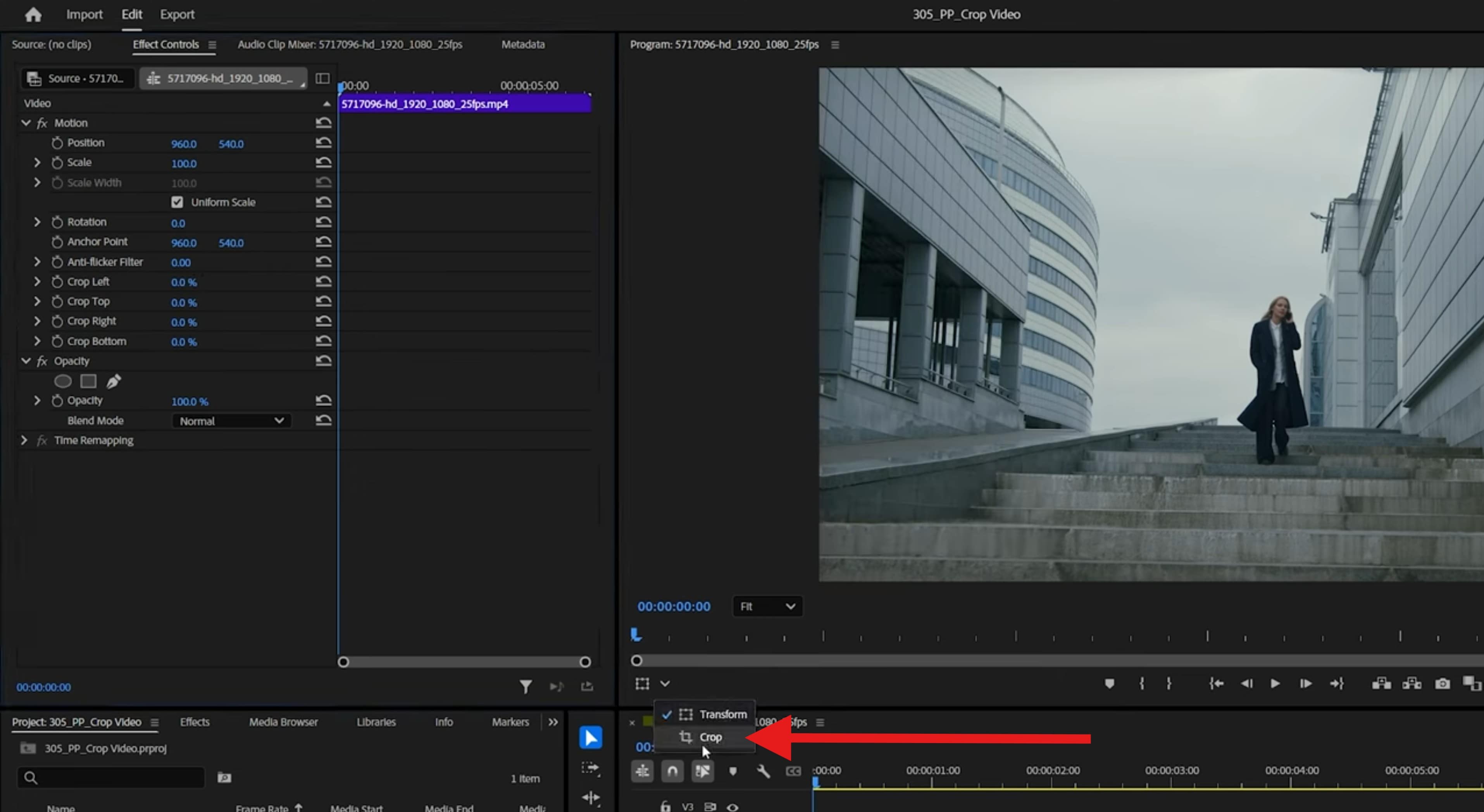
Task: Add a marker using the Program monitor marker icon
Action: [x=1110, y=684]
